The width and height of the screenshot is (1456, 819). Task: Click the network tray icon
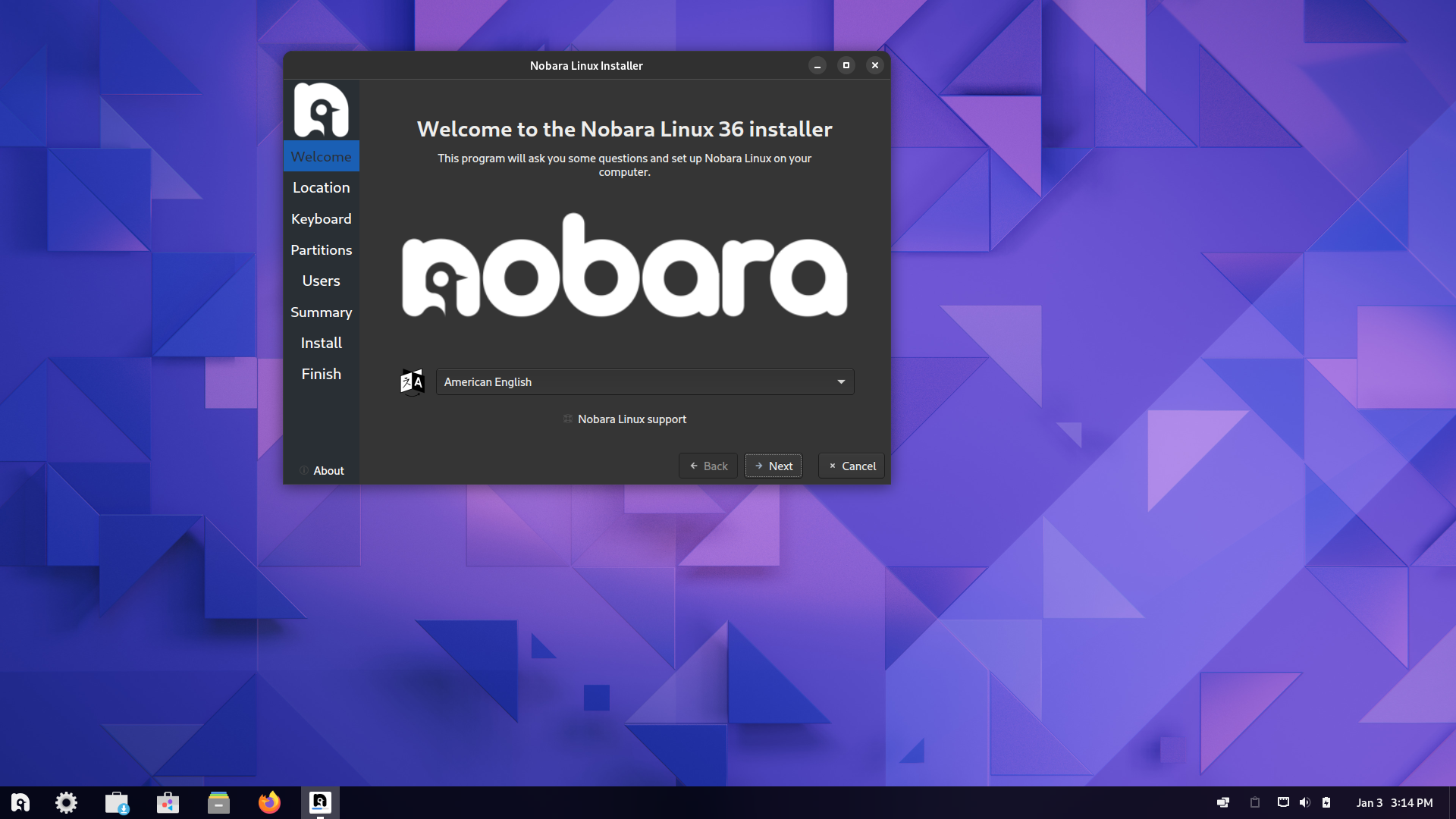(x=1283, y=802)
